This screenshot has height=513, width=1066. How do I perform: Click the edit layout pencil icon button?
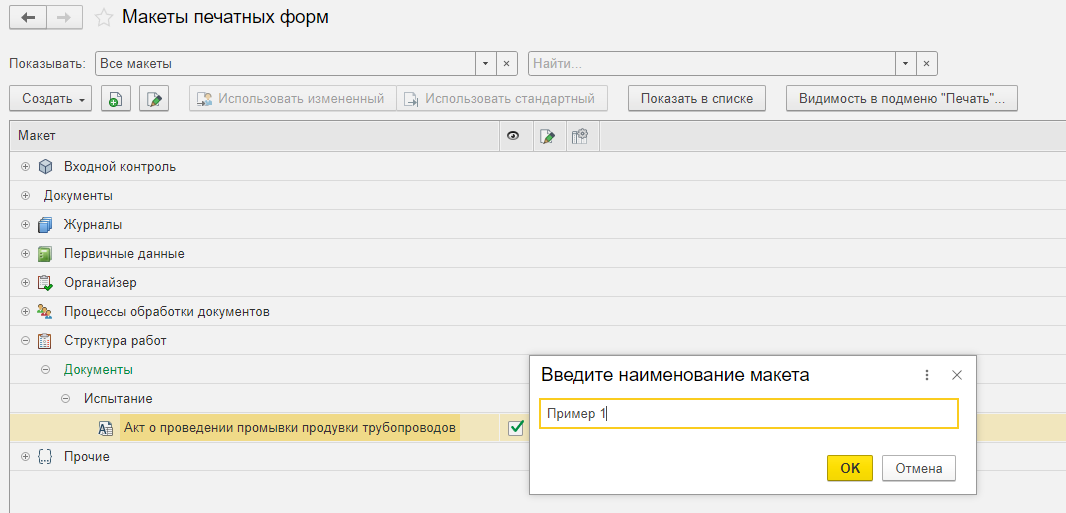[154, 99]
